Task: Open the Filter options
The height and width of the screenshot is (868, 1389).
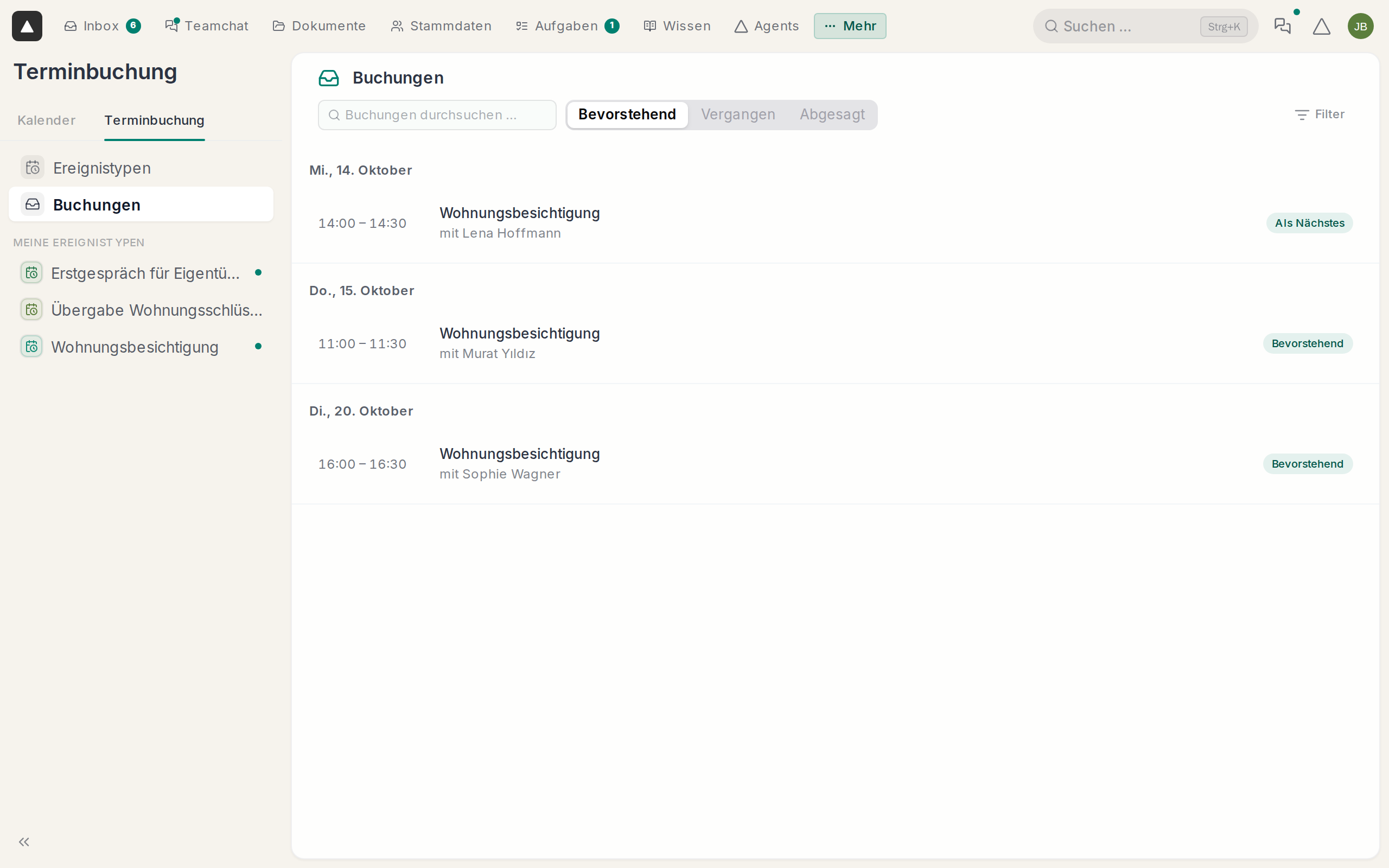Action: pyautogui.click(x=1320, y=114)
